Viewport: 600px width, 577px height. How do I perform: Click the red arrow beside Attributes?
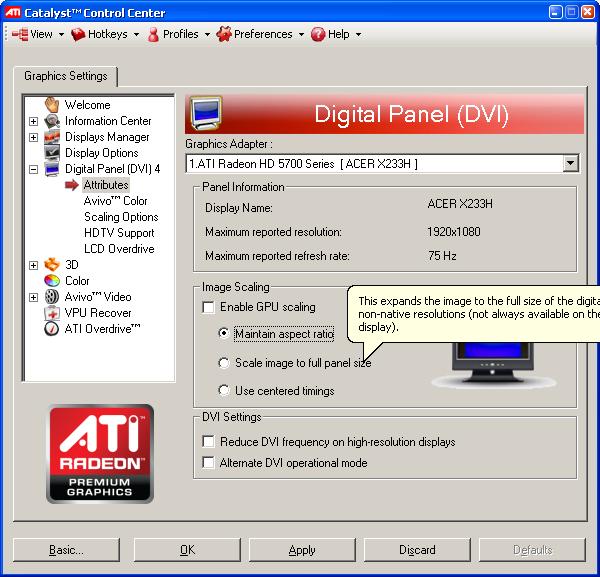[72, 185]
